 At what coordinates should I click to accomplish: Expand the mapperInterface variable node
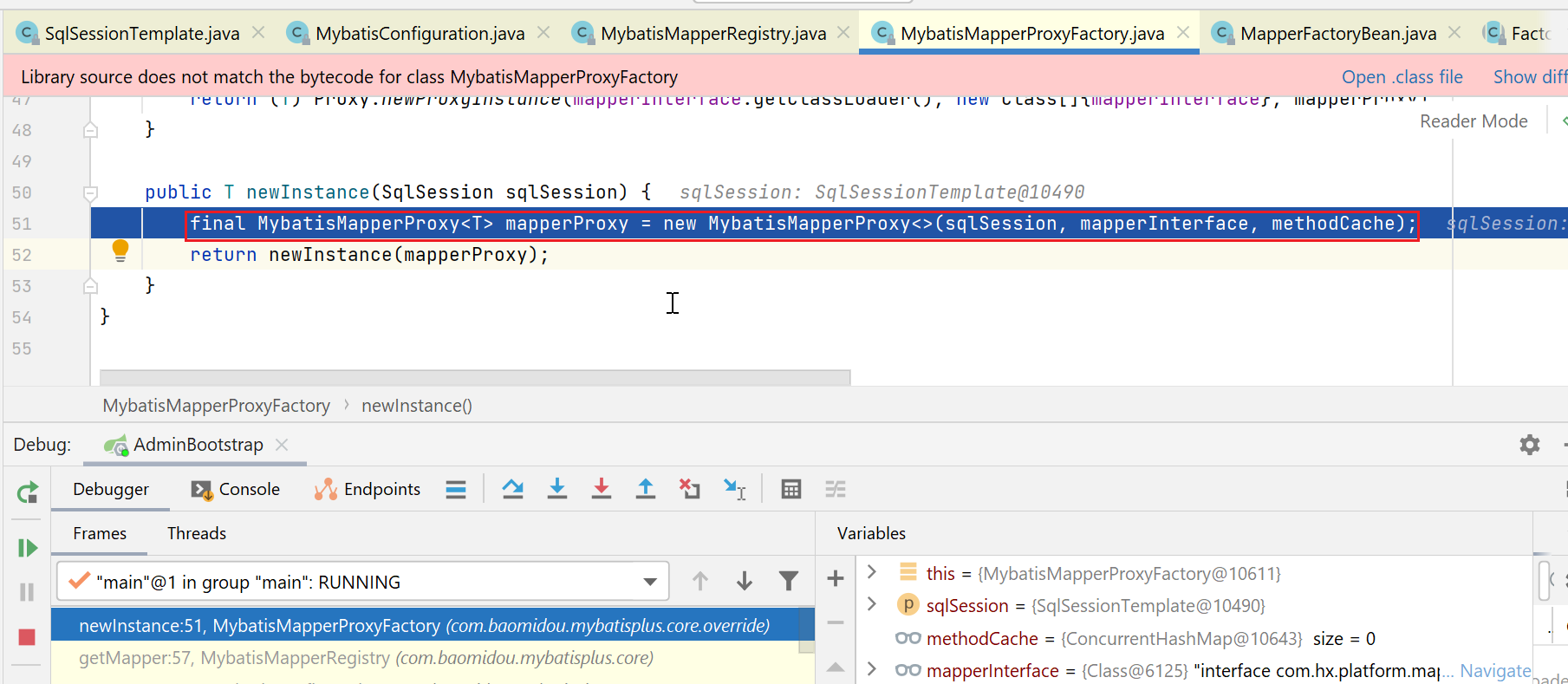[x=872, y=669]
